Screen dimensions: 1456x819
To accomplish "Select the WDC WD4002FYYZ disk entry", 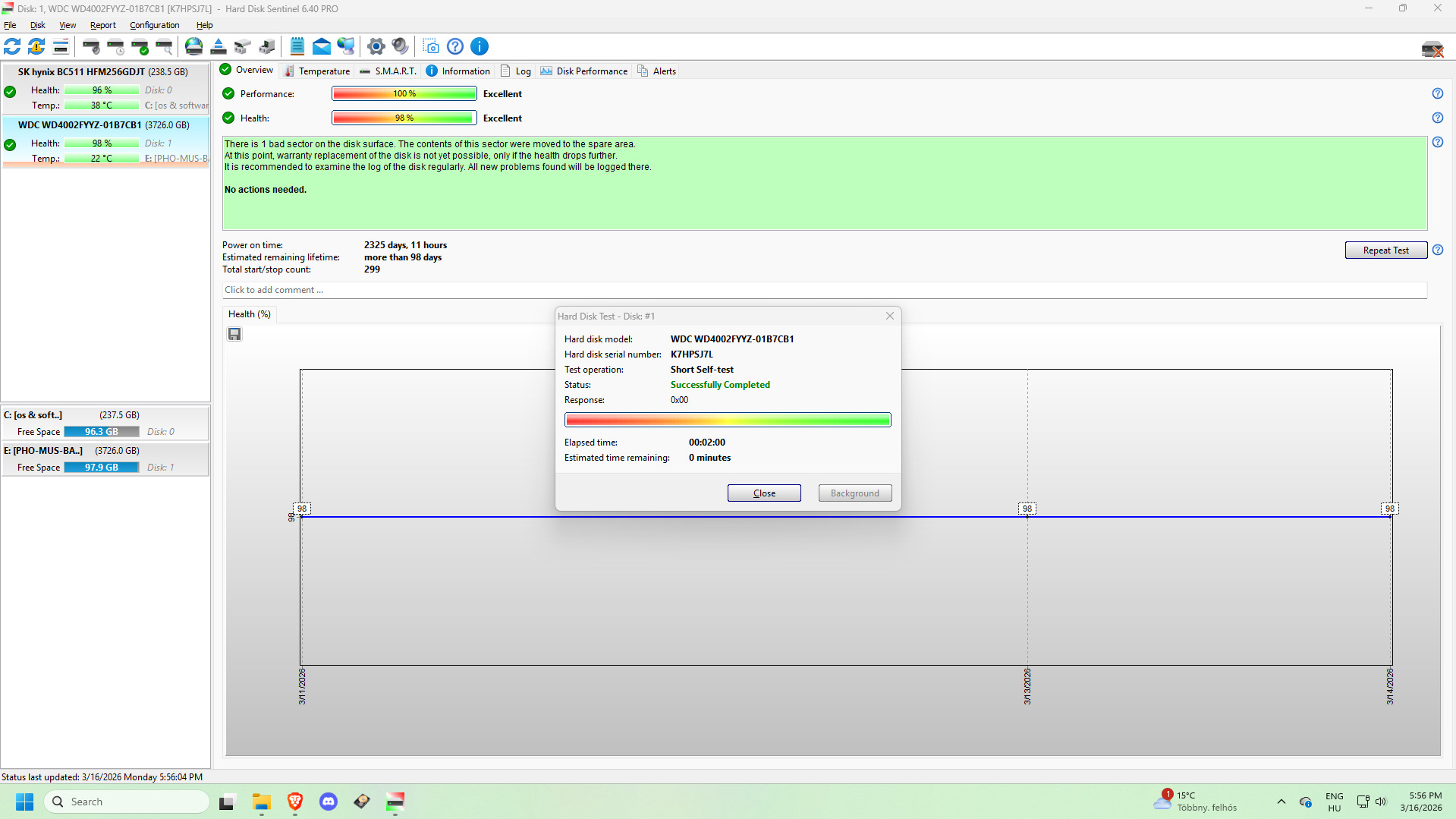I will tap(105, 141).
